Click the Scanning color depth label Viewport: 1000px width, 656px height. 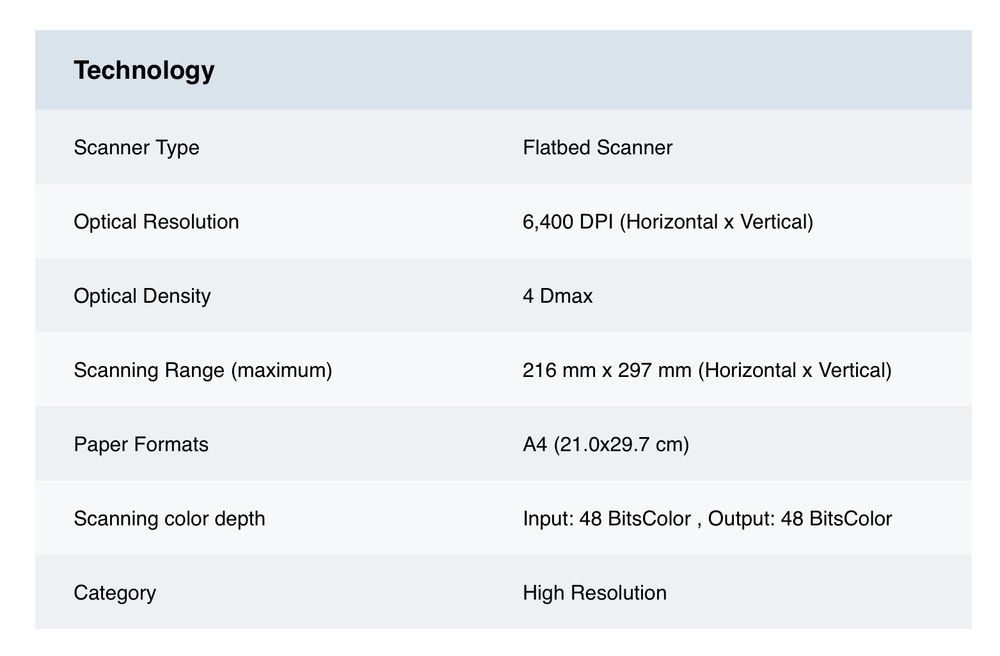[169, 518]
